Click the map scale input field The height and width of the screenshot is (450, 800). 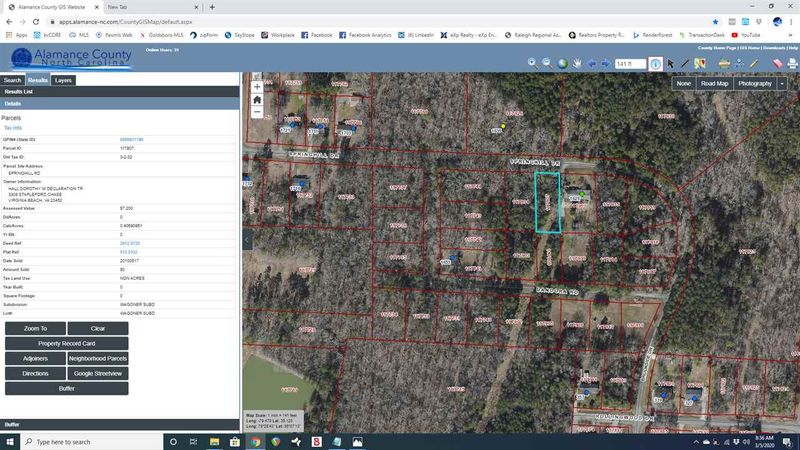(630, 64)
